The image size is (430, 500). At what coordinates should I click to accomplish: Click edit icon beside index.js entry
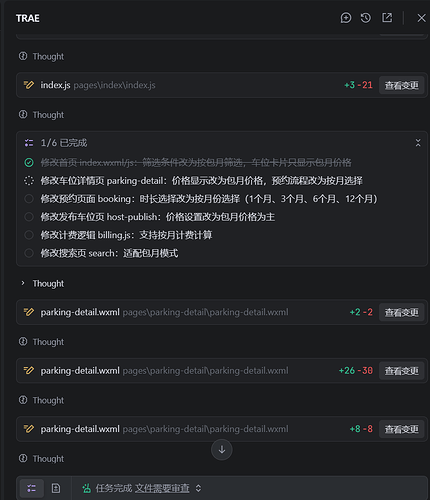point(29,85)
